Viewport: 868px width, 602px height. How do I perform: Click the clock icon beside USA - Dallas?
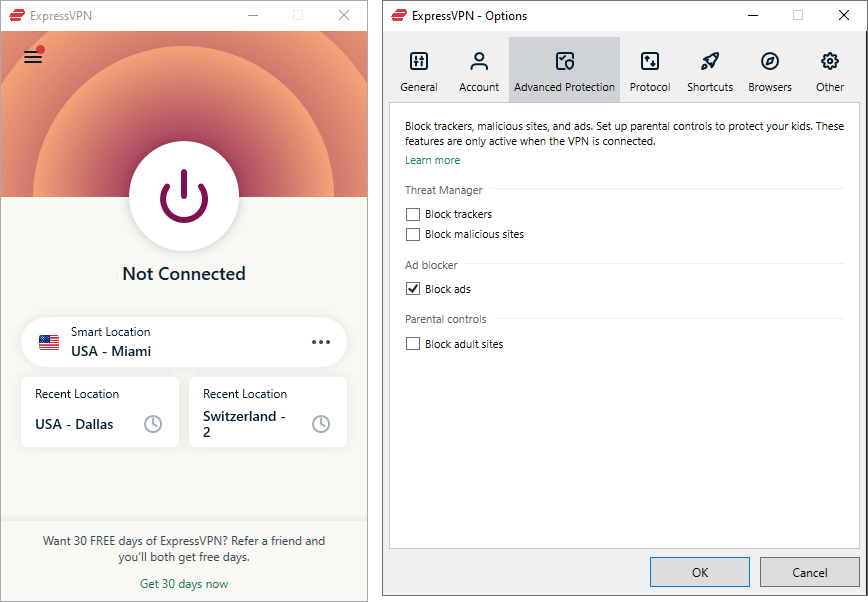pyautogui.click(x=153, y=424)
